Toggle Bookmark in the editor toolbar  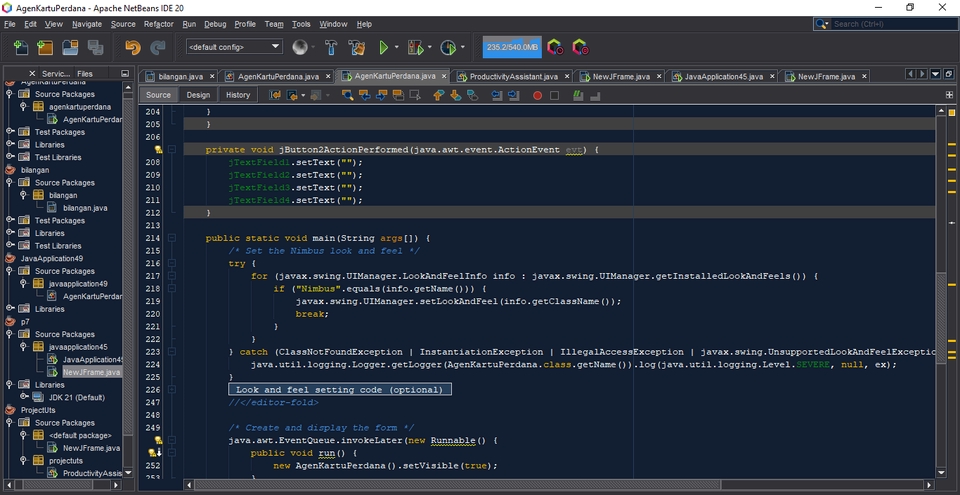click(472, 95)
